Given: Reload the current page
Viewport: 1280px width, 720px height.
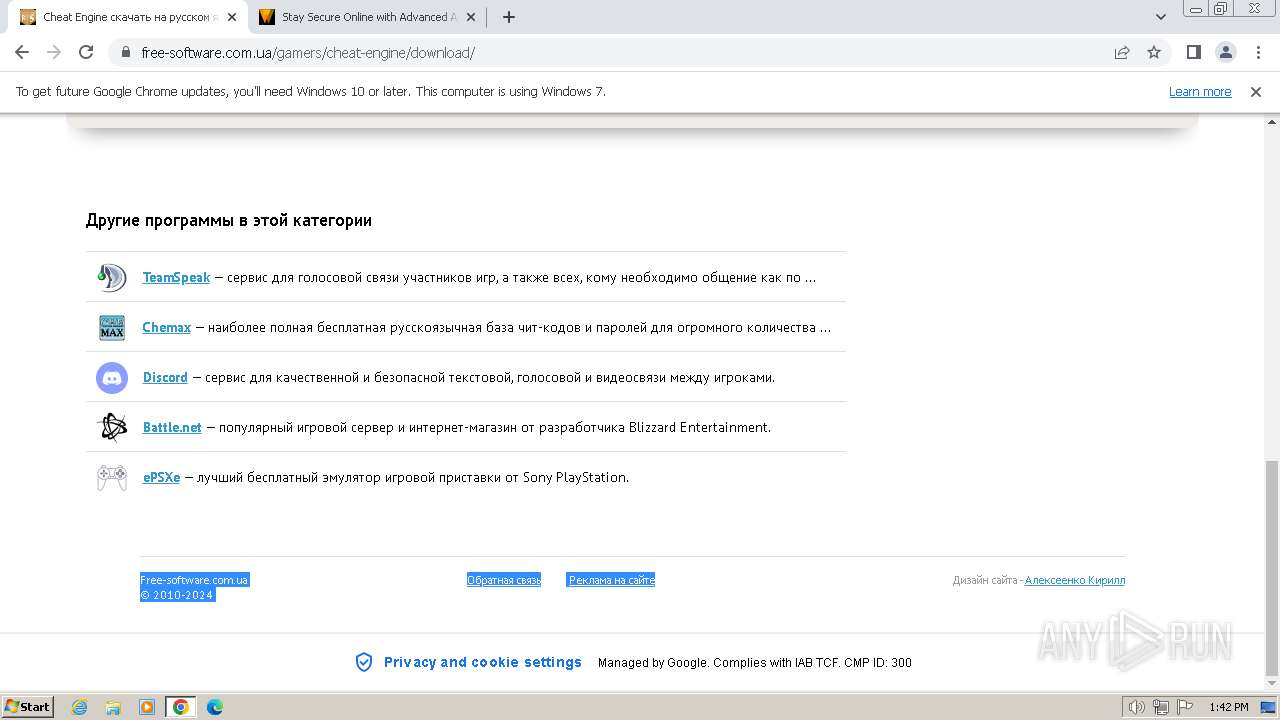Looking at the screenshot, I should (x=86, y=52).
